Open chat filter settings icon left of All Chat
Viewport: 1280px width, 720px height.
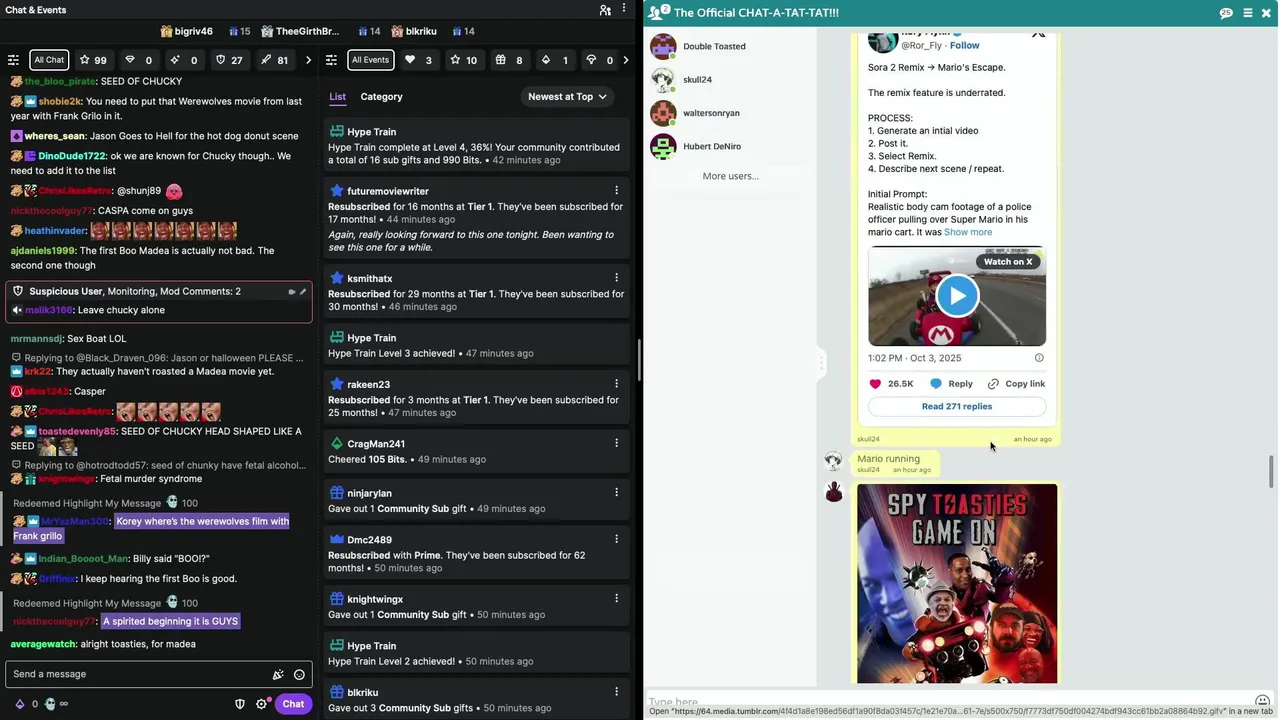click(13, 60)
